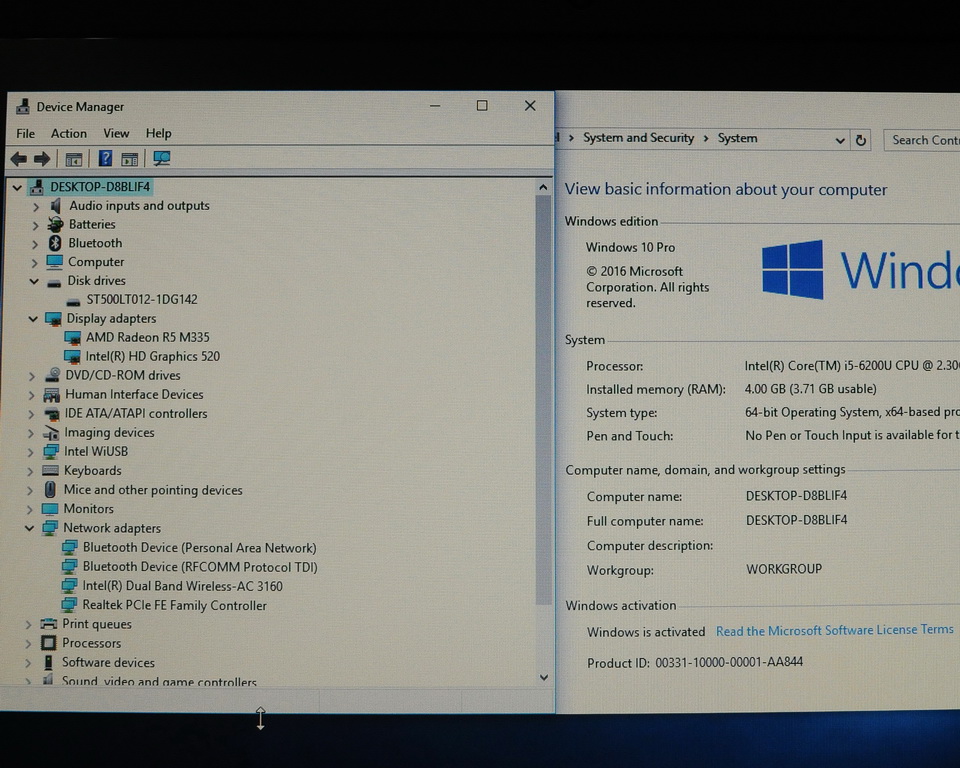Viewport: 960px width, 768px height.
Task: Select Intel(R) HD Graphics 520
Action: (x=152, y=356)
